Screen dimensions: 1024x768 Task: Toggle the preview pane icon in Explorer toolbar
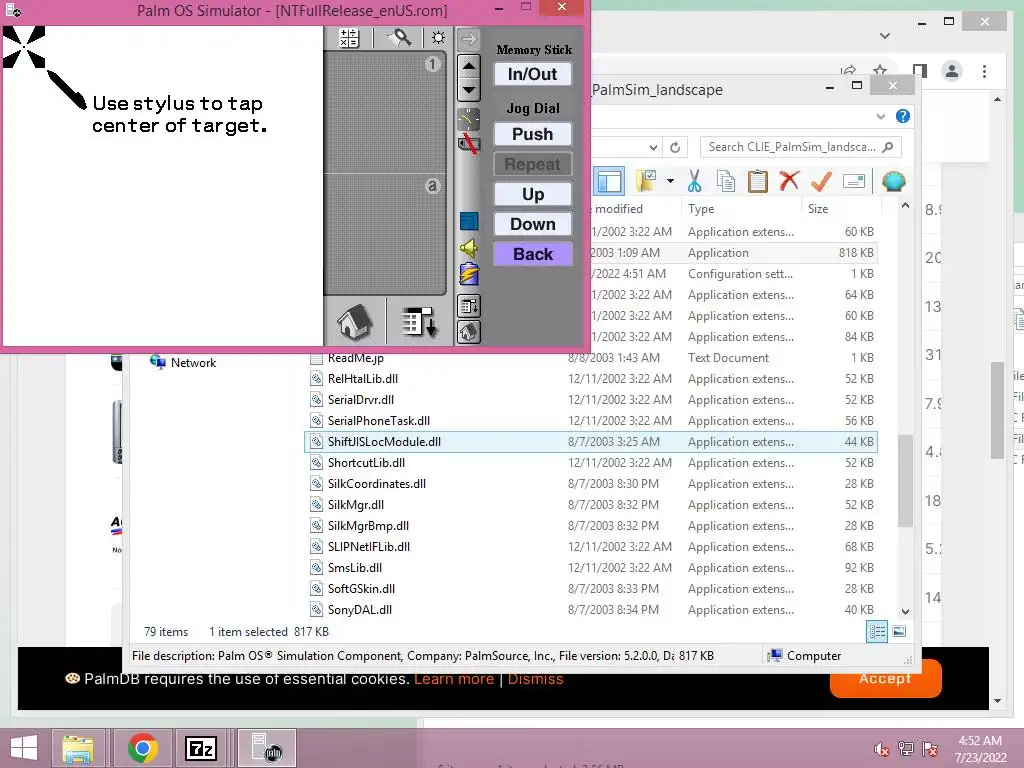point(609,181)
